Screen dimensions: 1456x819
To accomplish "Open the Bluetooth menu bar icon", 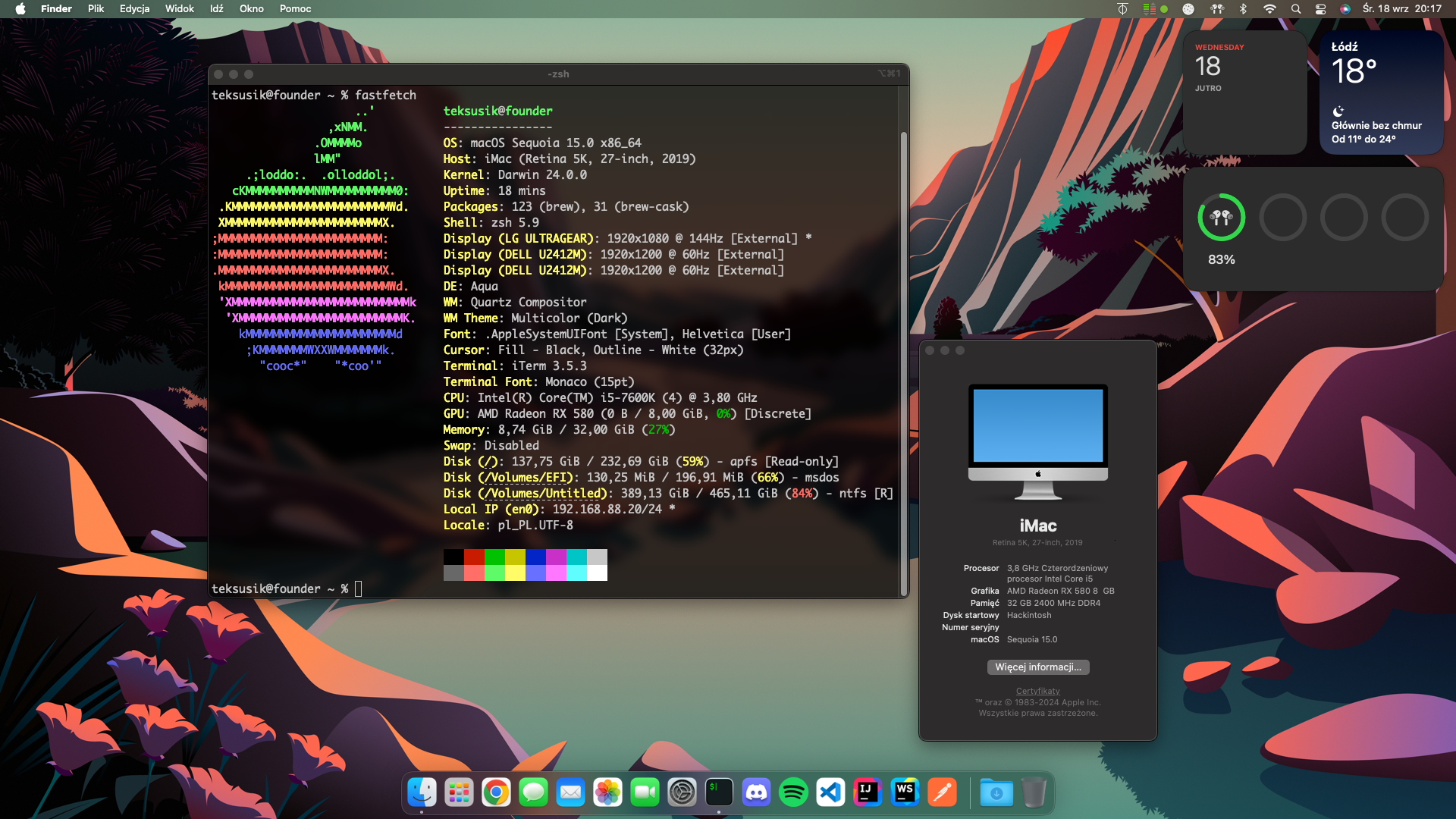I will pyautogui.click(x=1243, y=9).
